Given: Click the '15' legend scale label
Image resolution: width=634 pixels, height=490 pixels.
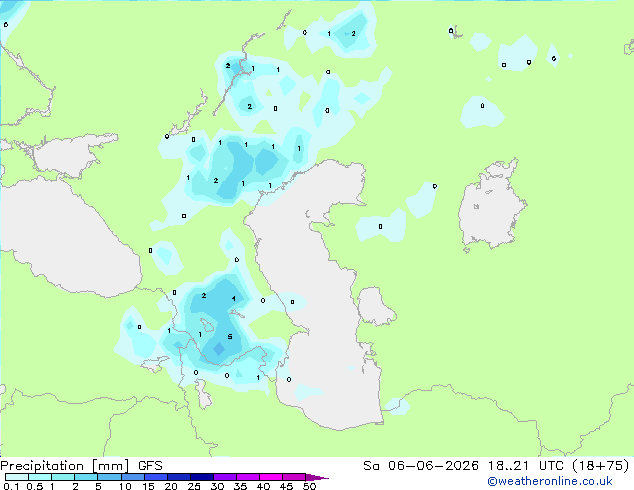Looking at the screenshot, I should coord(148,486).
